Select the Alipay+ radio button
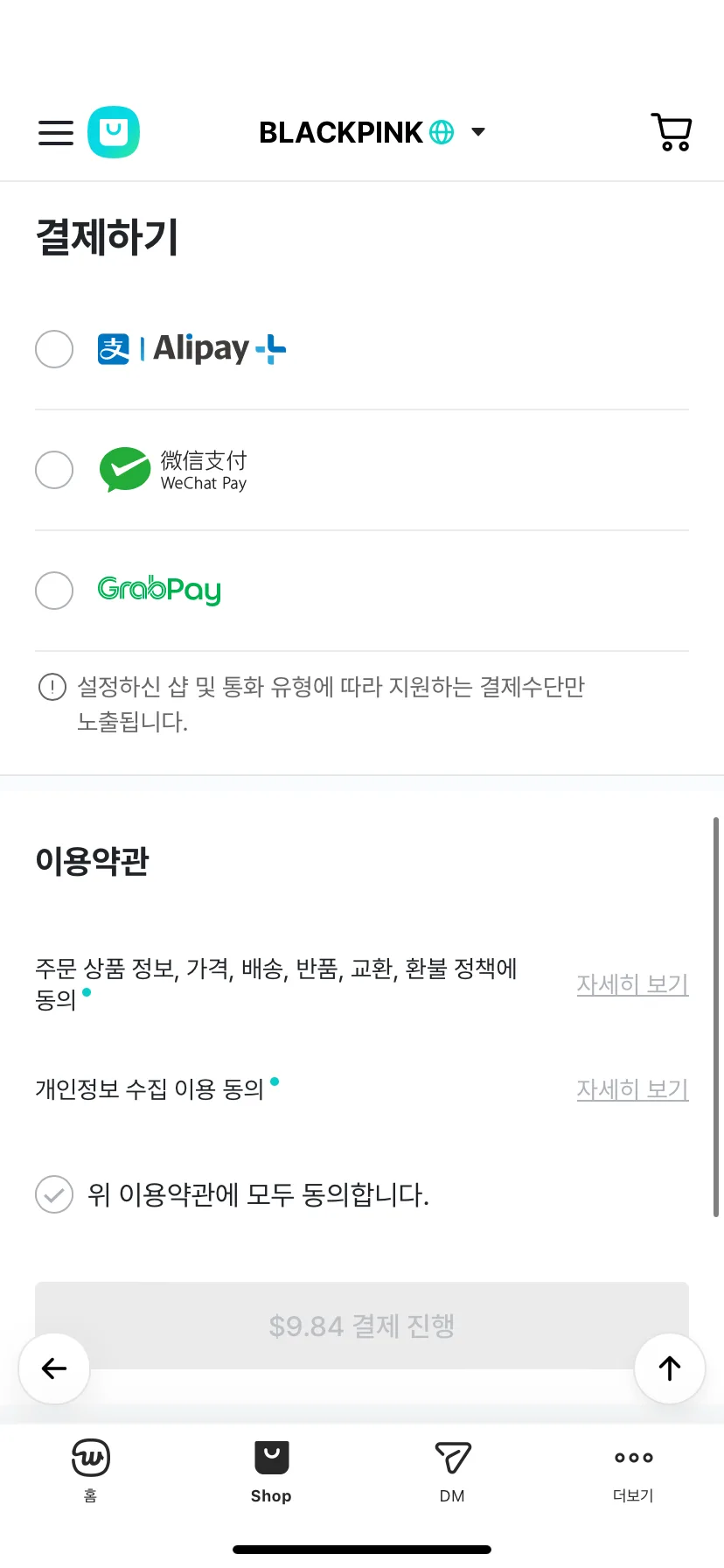 54,349
